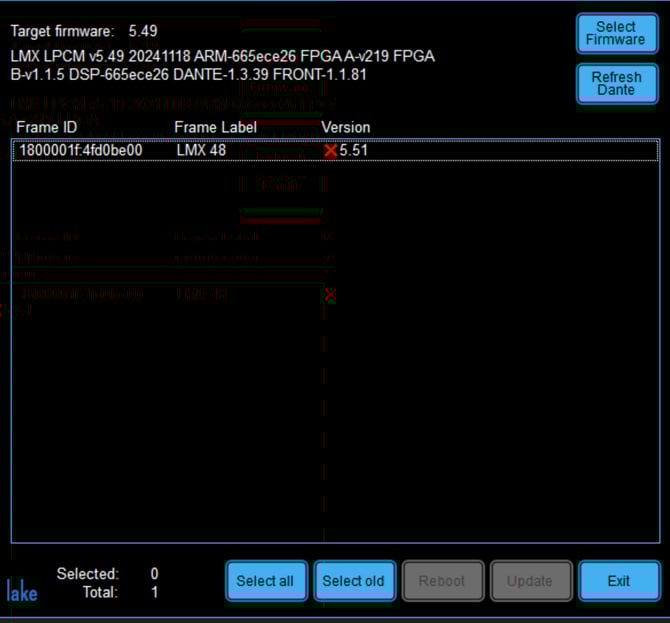Screen dimensions: 670x623
Task: Click the LMX LPCM v5.49 firmware description
Action: [x=223, y=65]
